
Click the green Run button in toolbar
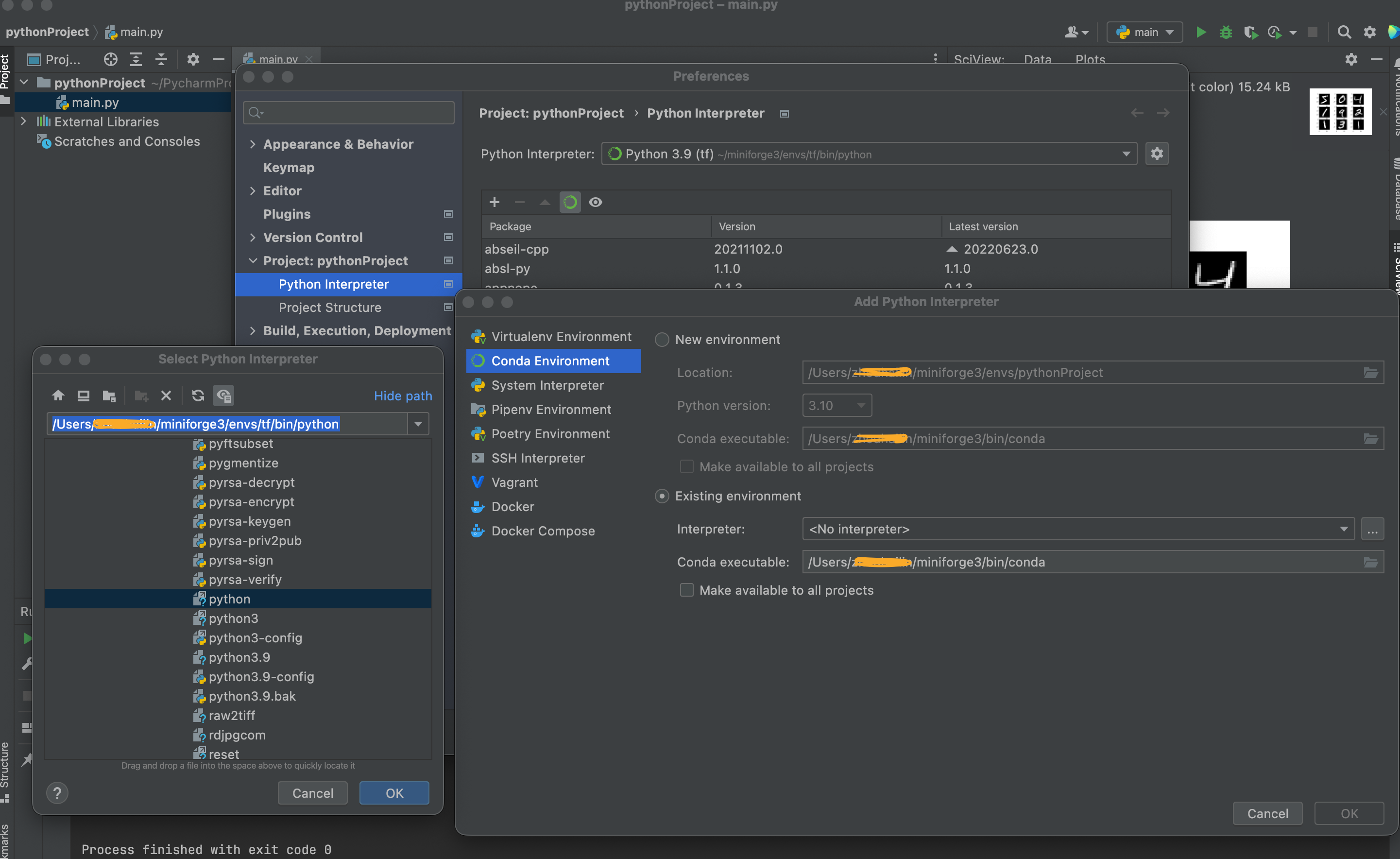[x=1200, y=33]
